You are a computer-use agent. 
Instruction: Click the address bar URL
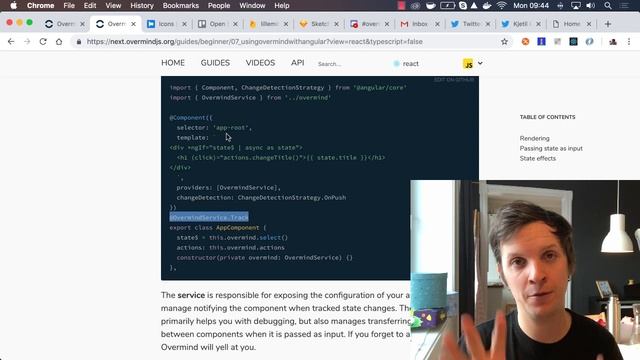254,41
